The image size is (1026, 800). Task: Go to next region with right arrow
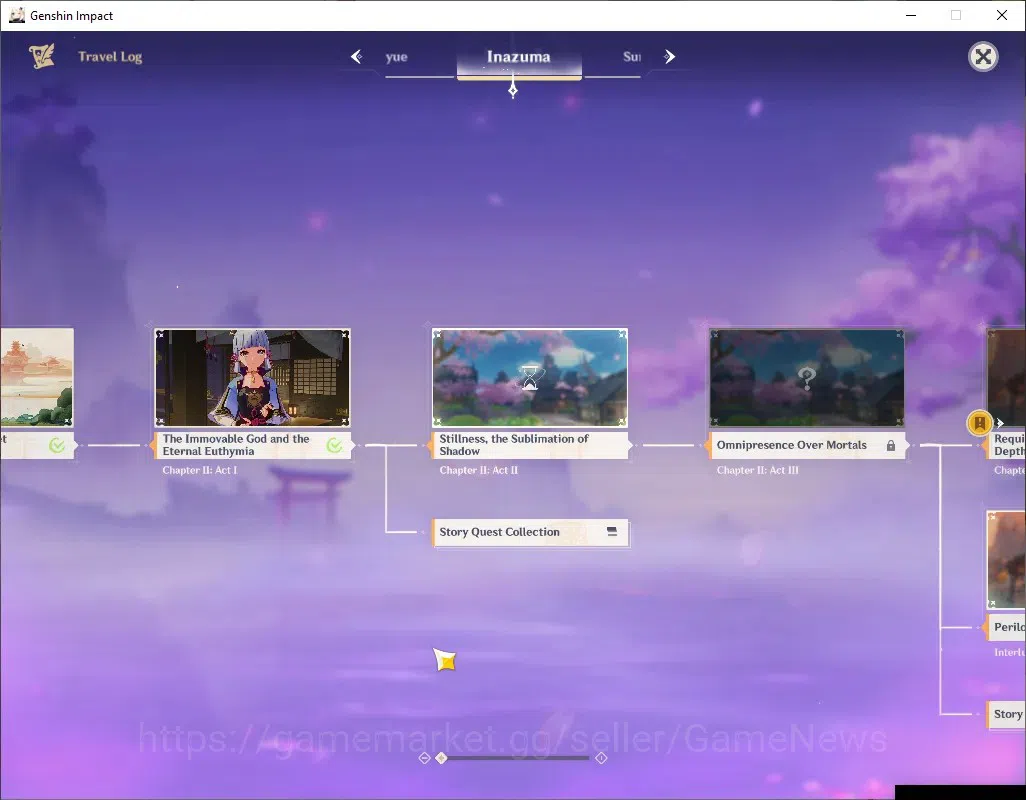click(x=669, y=57)
